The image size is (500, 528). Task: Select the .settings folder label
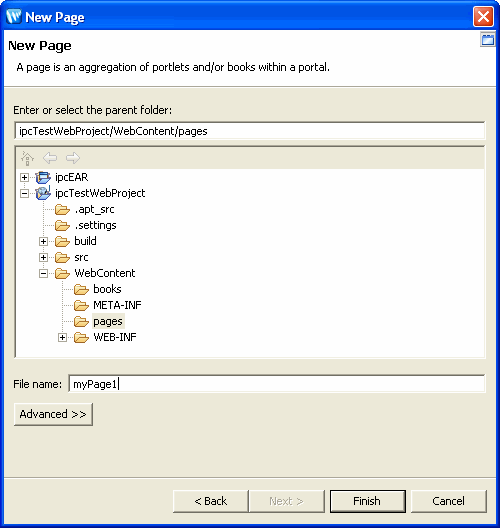click(95, 225)
